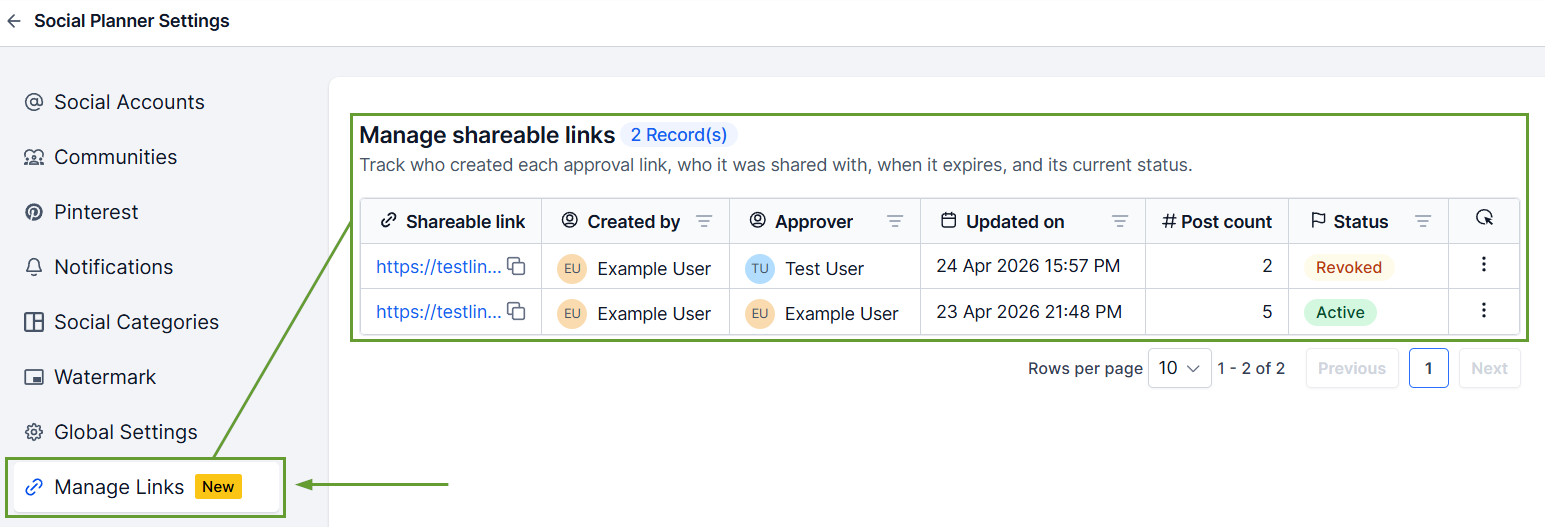Copy the Active row's shareable link
The width and height of the screenshot is (1545, 527).
click(x=516, y=312)
